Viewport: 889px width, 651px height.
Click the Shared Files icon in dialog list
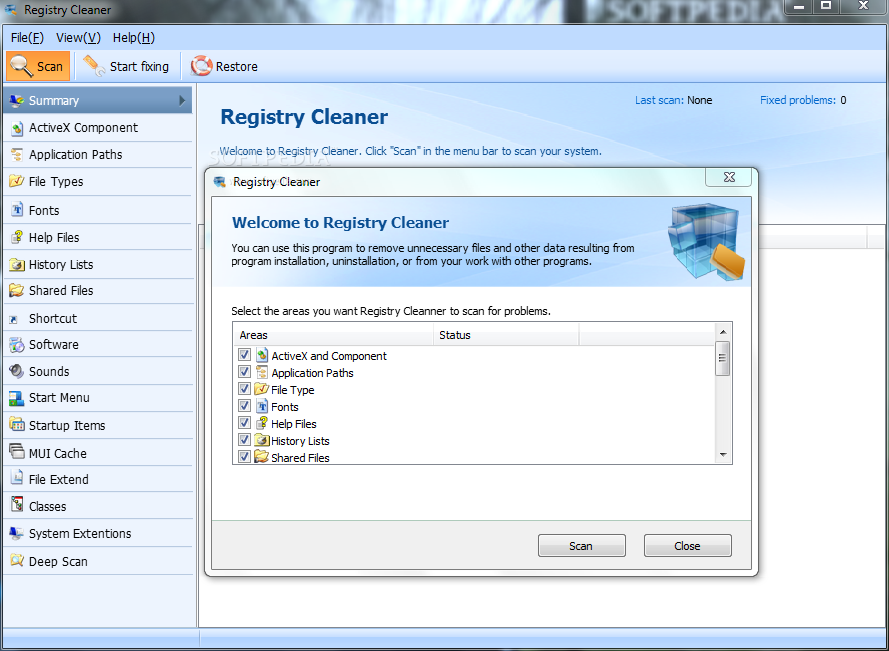pos(261,456)
